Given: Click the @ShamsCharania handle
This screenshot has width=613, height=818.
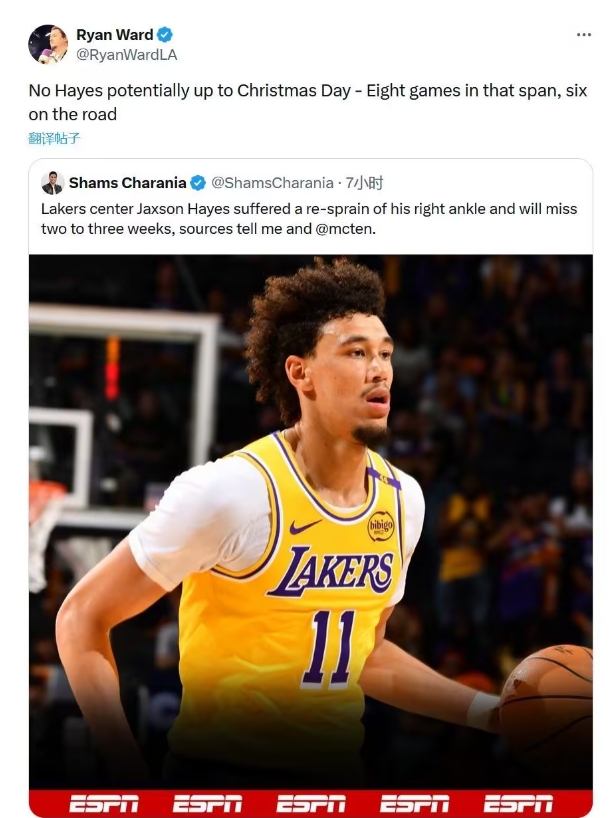Looking at the screenshot, I should 272,183.
